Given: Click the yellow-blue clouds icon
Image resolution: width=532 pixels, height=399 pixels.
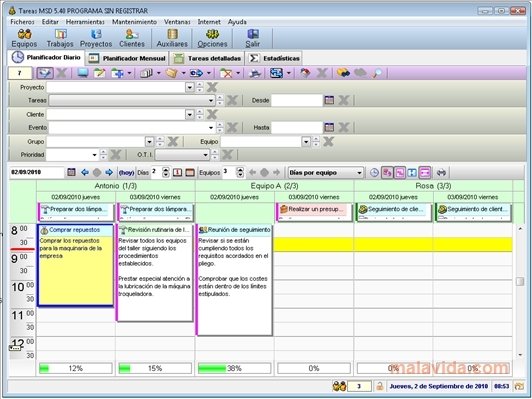Looking at the screenshot, I should [343, 73].
